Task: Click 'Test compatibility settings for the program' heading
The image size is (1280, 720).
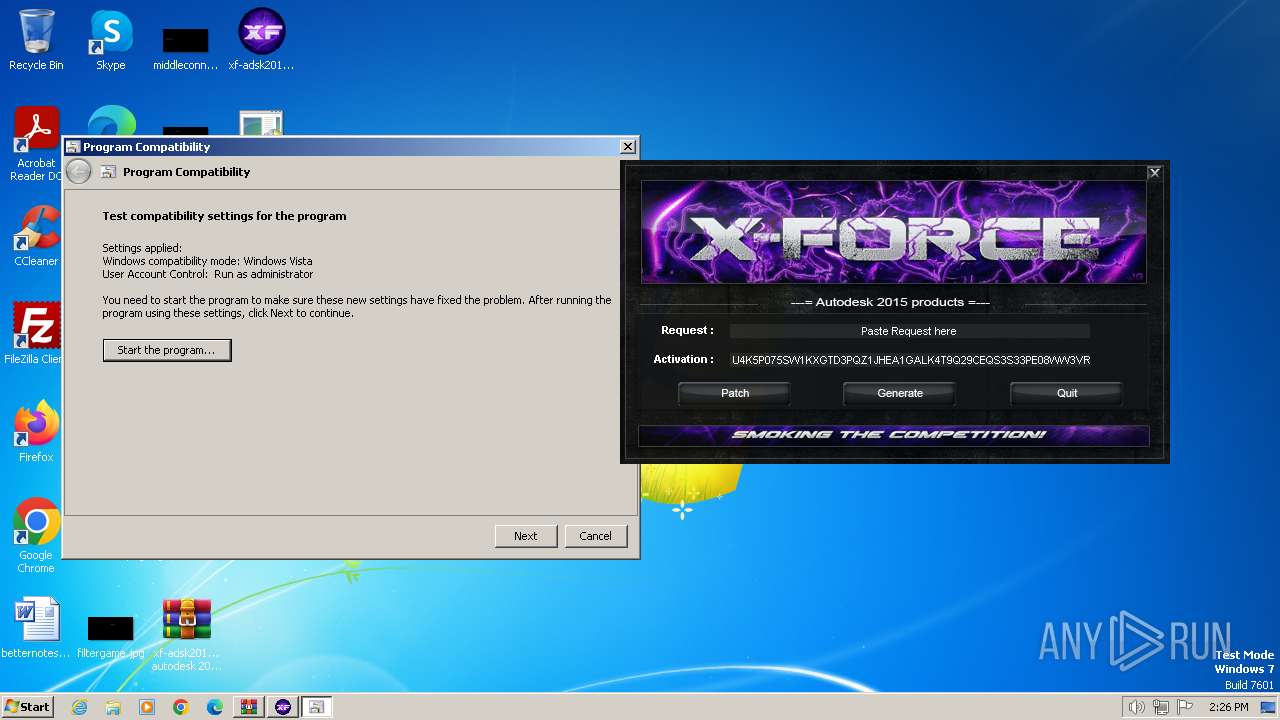Action: [x=224, y=216]
